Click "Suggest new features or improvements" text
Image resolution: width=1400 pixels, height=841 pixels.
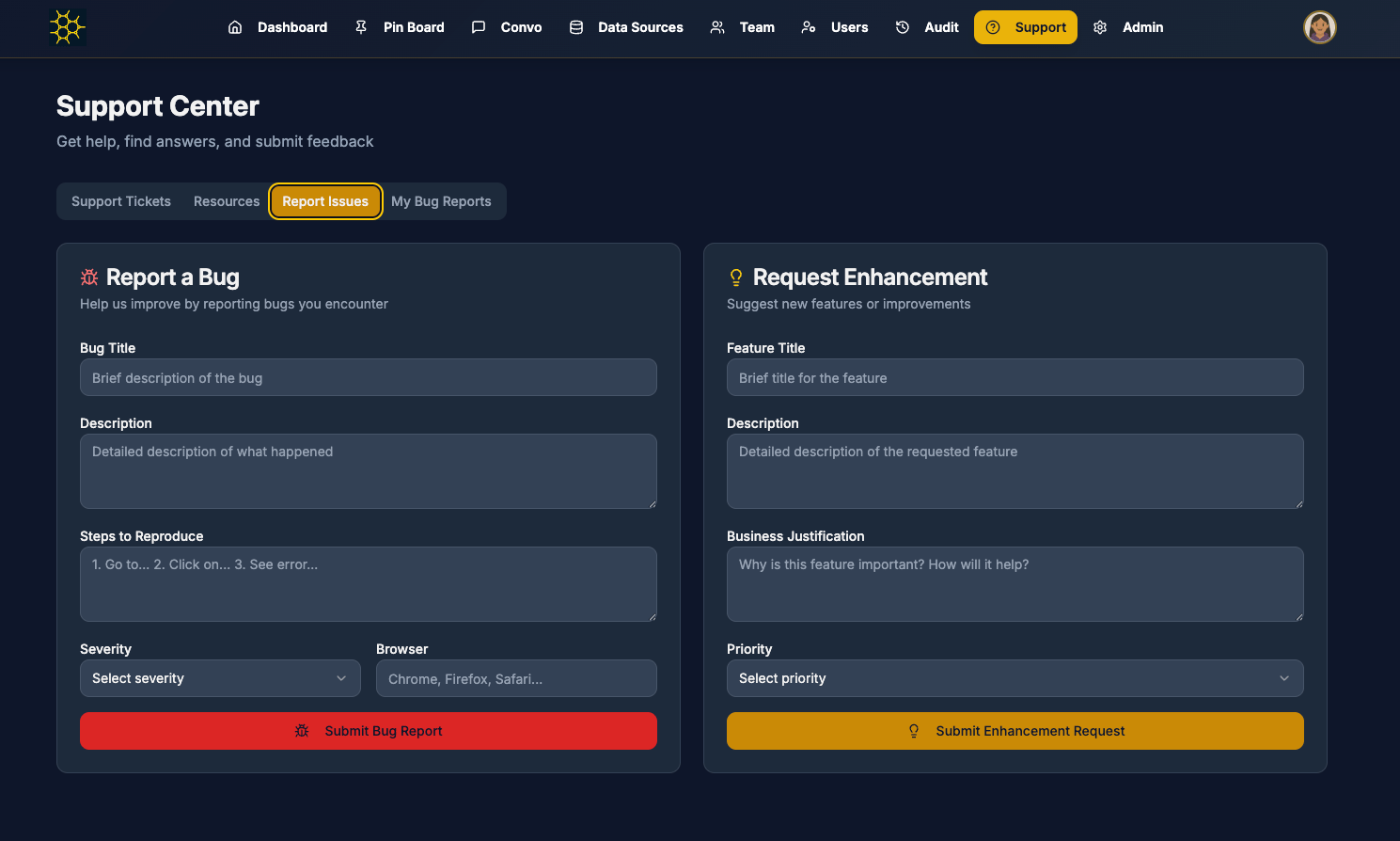point(849,304)
